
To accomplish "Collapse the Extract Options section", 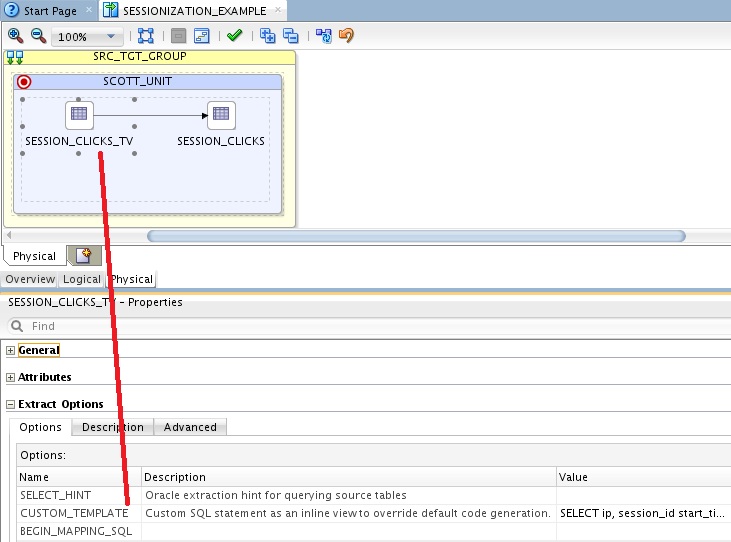I will point(10,405).
